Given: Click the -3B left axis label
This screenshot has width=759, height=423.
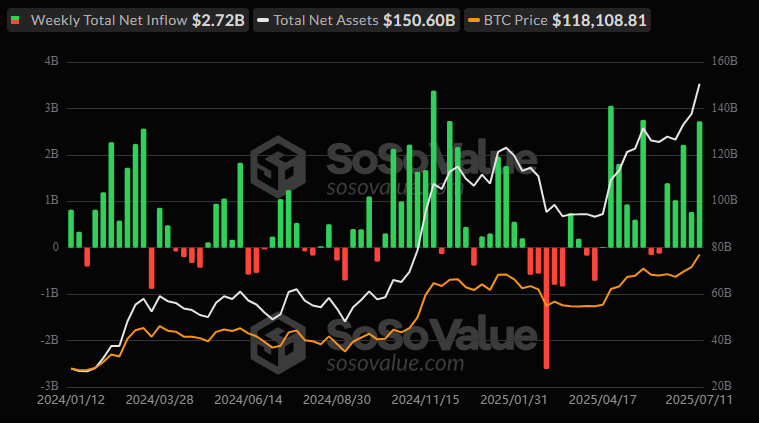Looking at the screenshot, I should tap(49, 386).
